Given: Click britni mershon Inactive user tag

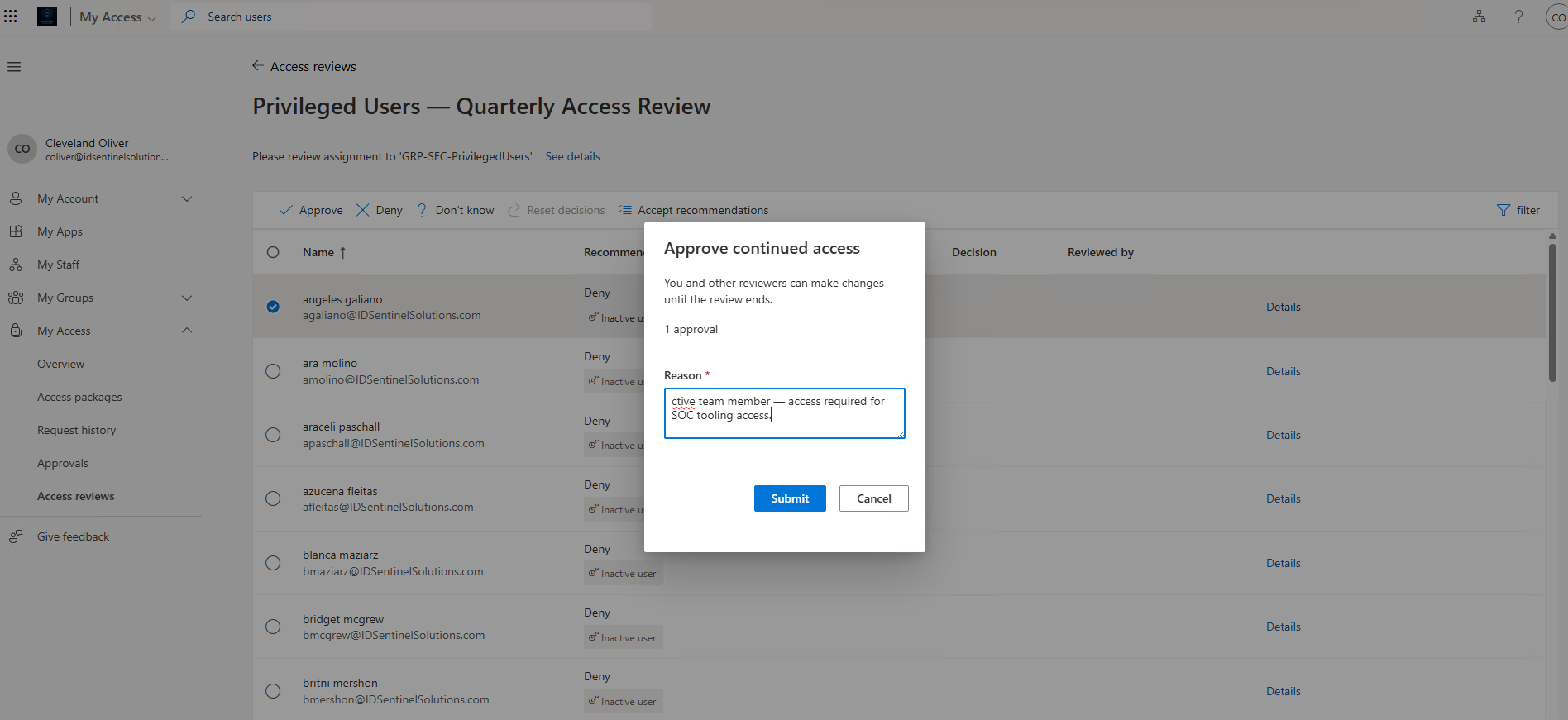Looking at the screenshot, I should tap(623, 702).
